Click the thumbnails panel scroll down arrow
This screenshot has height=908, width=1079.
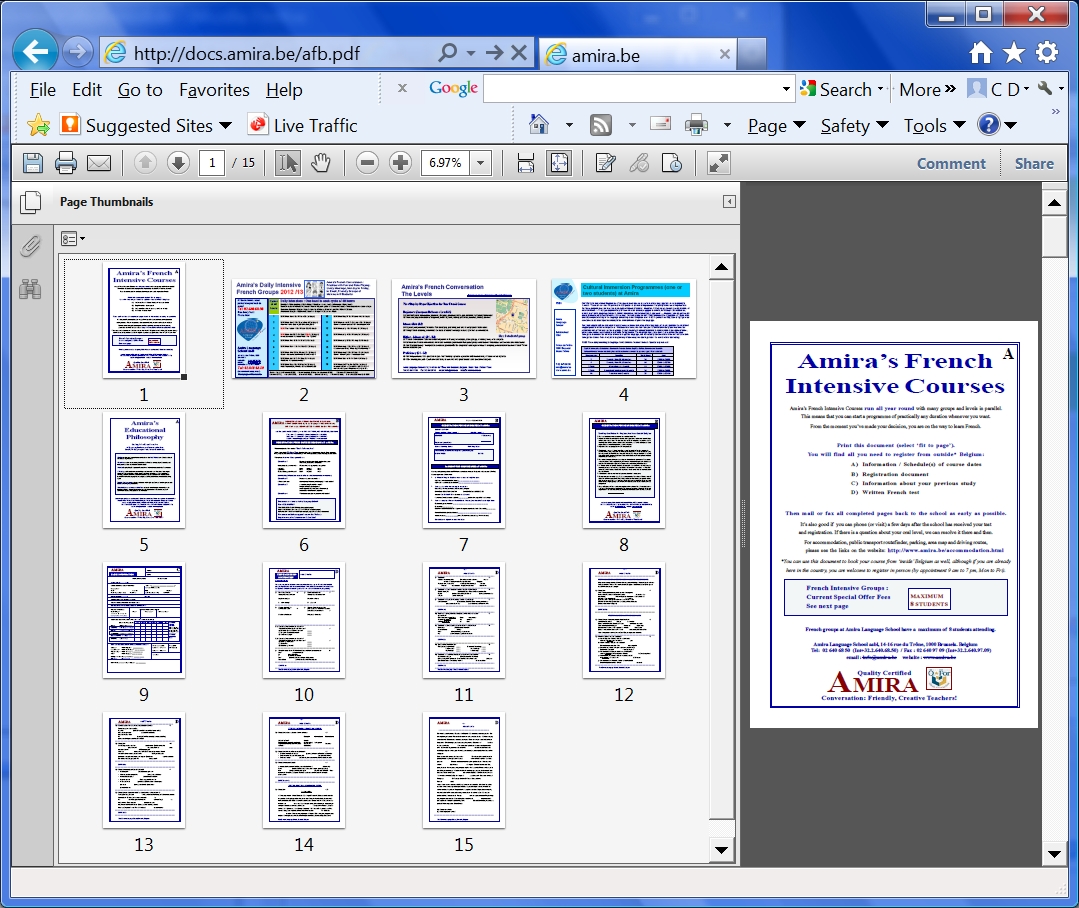(x=721, y=850)
